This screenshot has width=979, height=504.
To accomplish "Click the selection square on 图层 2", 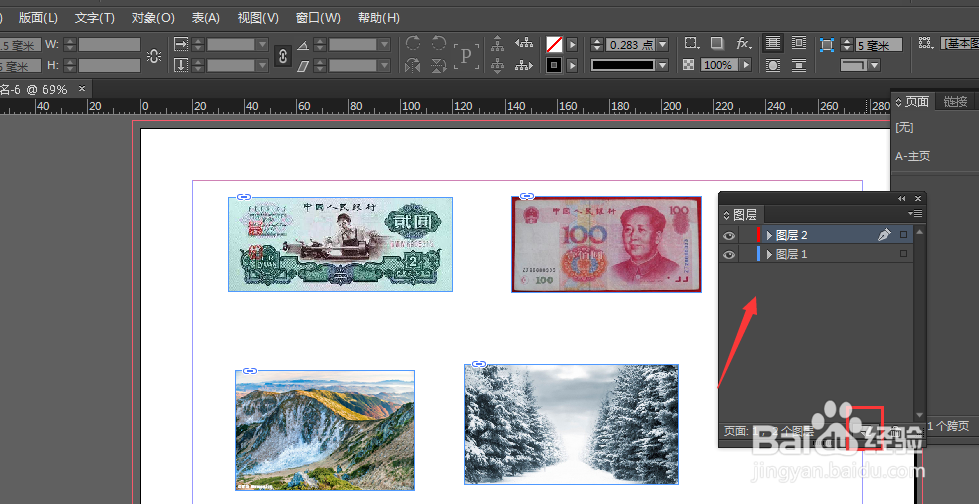I will (903, 235).
